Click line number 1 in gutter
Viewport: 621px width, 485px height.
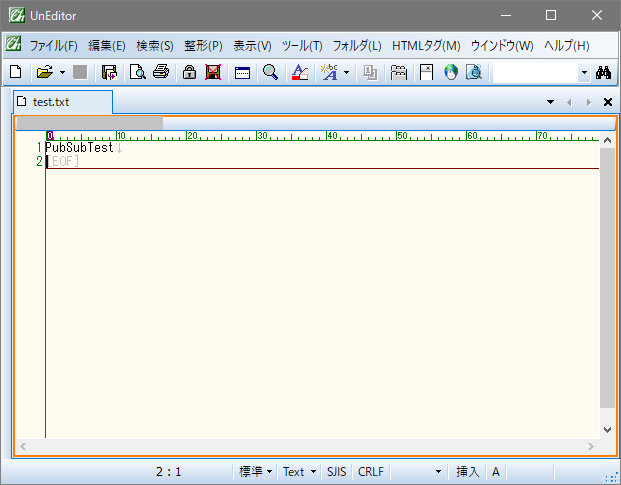(x=39, y=147)
